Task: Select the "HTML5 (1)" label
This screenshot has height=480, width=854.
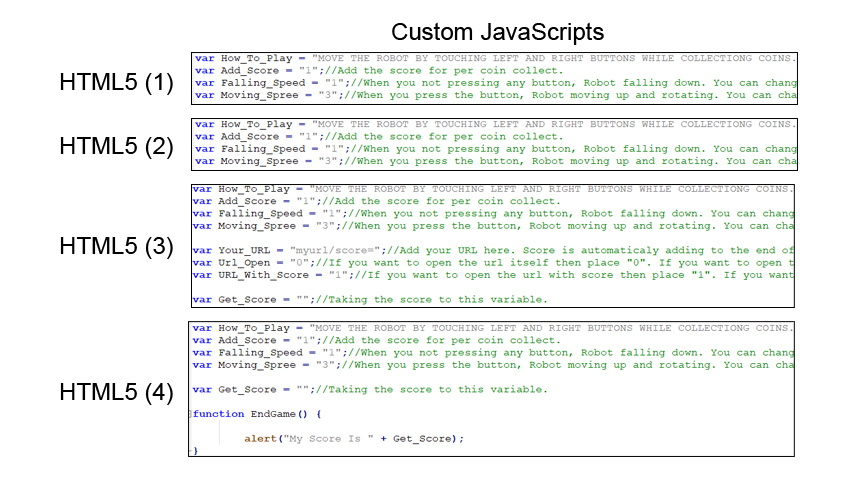Action: 117,82
